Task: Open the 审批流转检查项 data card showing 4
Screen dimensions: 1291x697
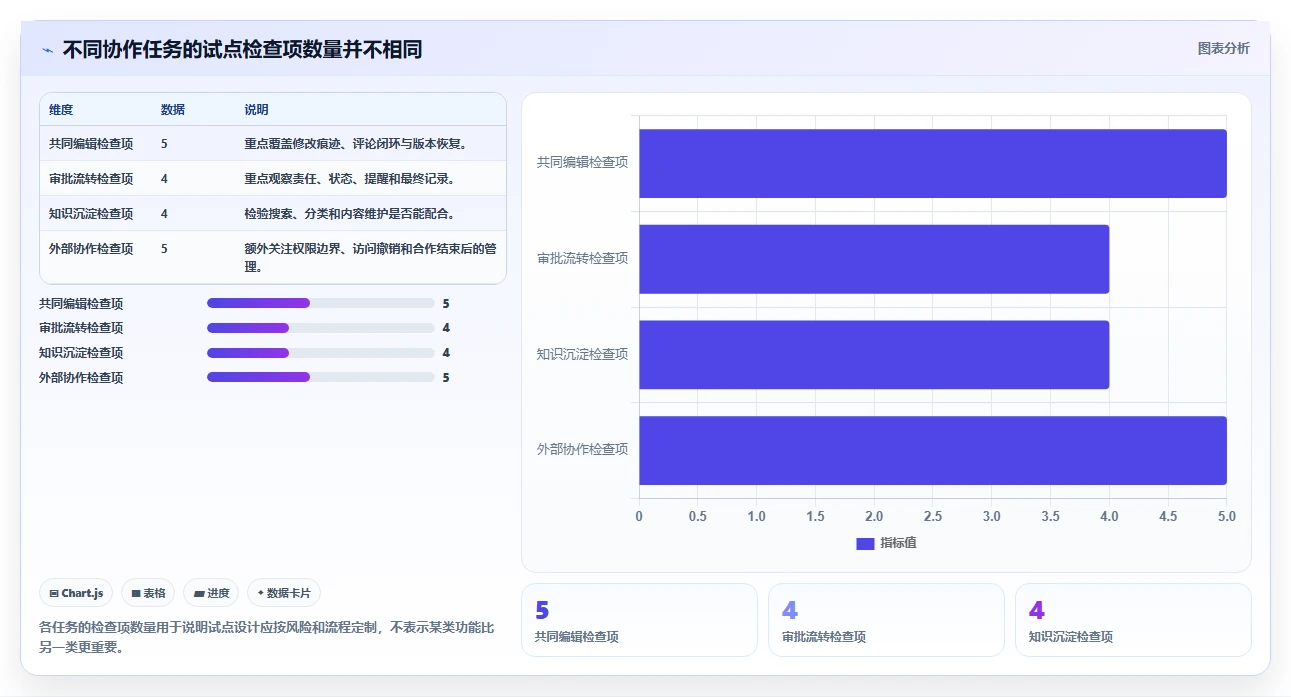Action: pyautogui.click(x=886, y=620)
